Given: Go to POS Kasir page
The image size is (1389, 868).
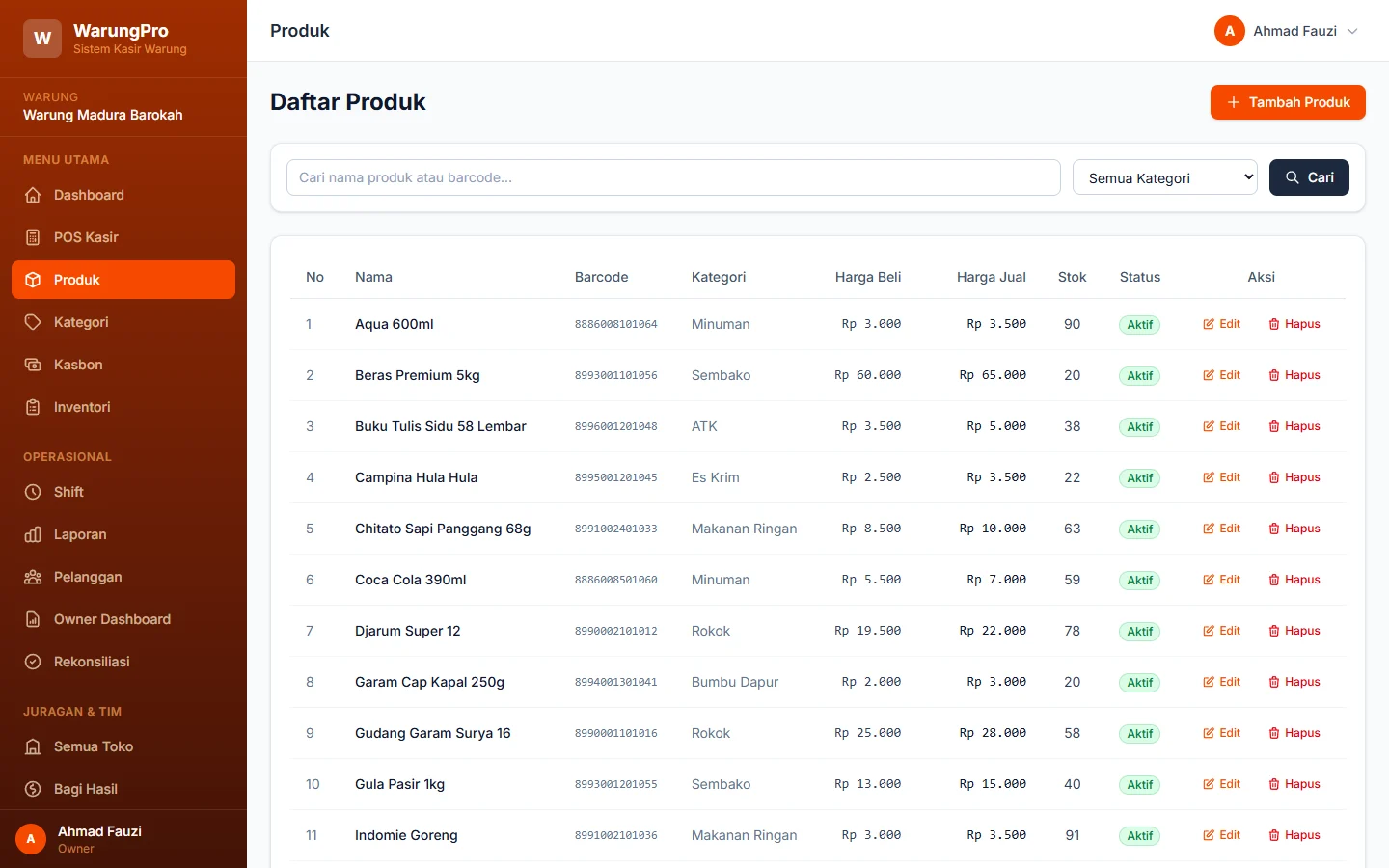Looking at the screenshot, I should [123, 237].
